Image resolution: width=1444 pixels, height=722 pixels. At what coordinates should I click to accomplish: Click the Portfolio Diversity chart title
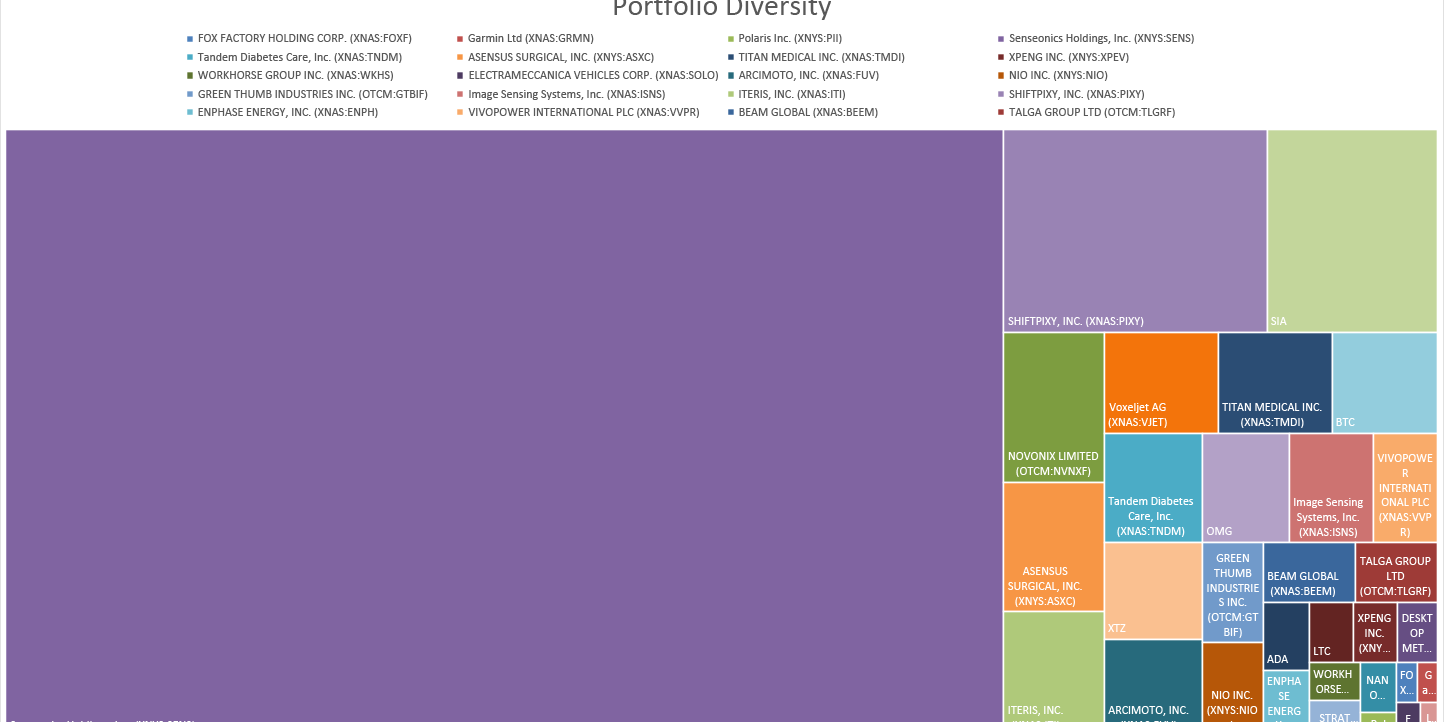721,9
